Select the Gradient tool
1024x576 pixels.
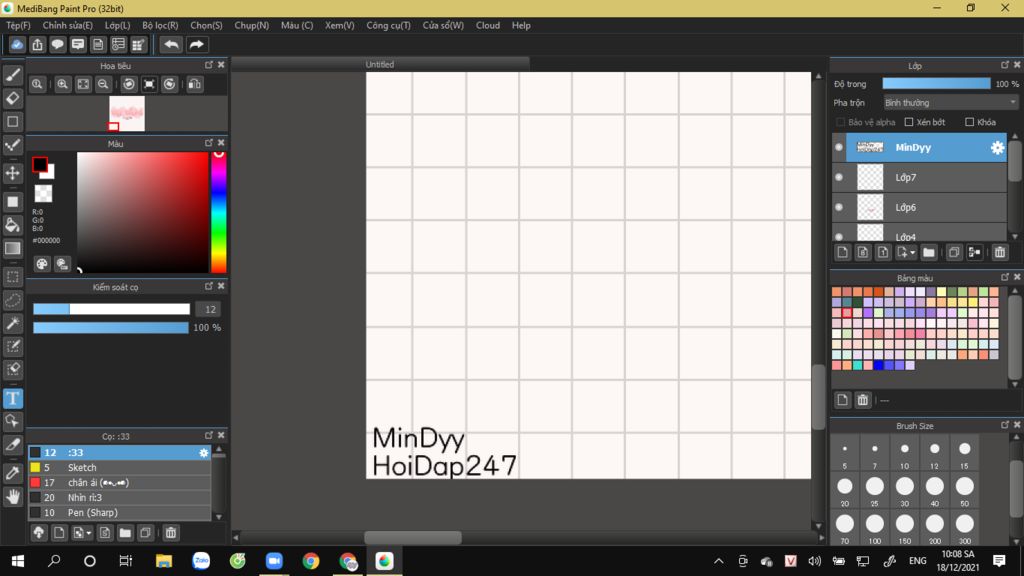click(13, 249)
